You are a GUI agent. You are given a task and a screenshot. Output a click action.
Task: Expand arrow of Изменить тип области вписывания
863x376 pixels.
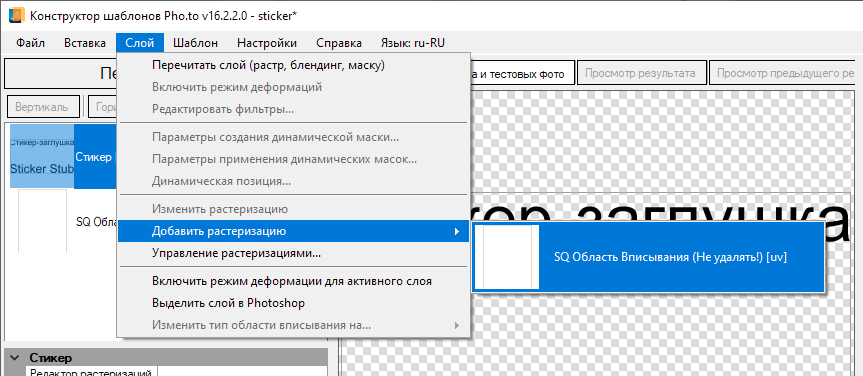(456, 325)
